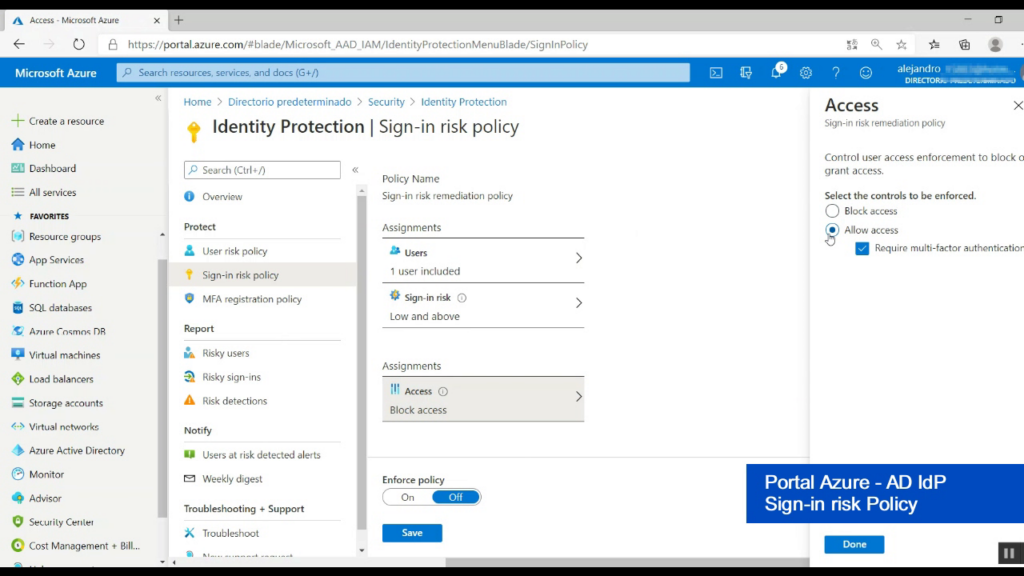Collapse the Favorites list arrow
The height and width of the screenshot is (576, 1024).
tap(162, 235)
